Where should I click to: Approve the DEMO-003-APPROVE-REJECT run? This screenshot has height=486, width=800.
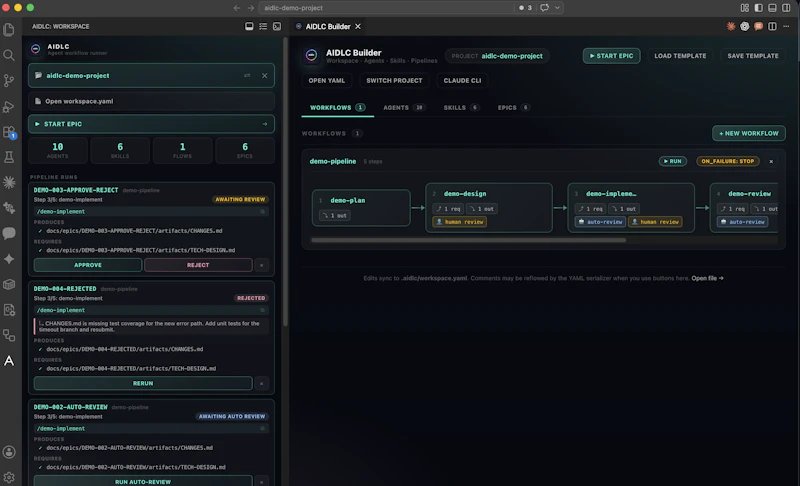point(88,265)
